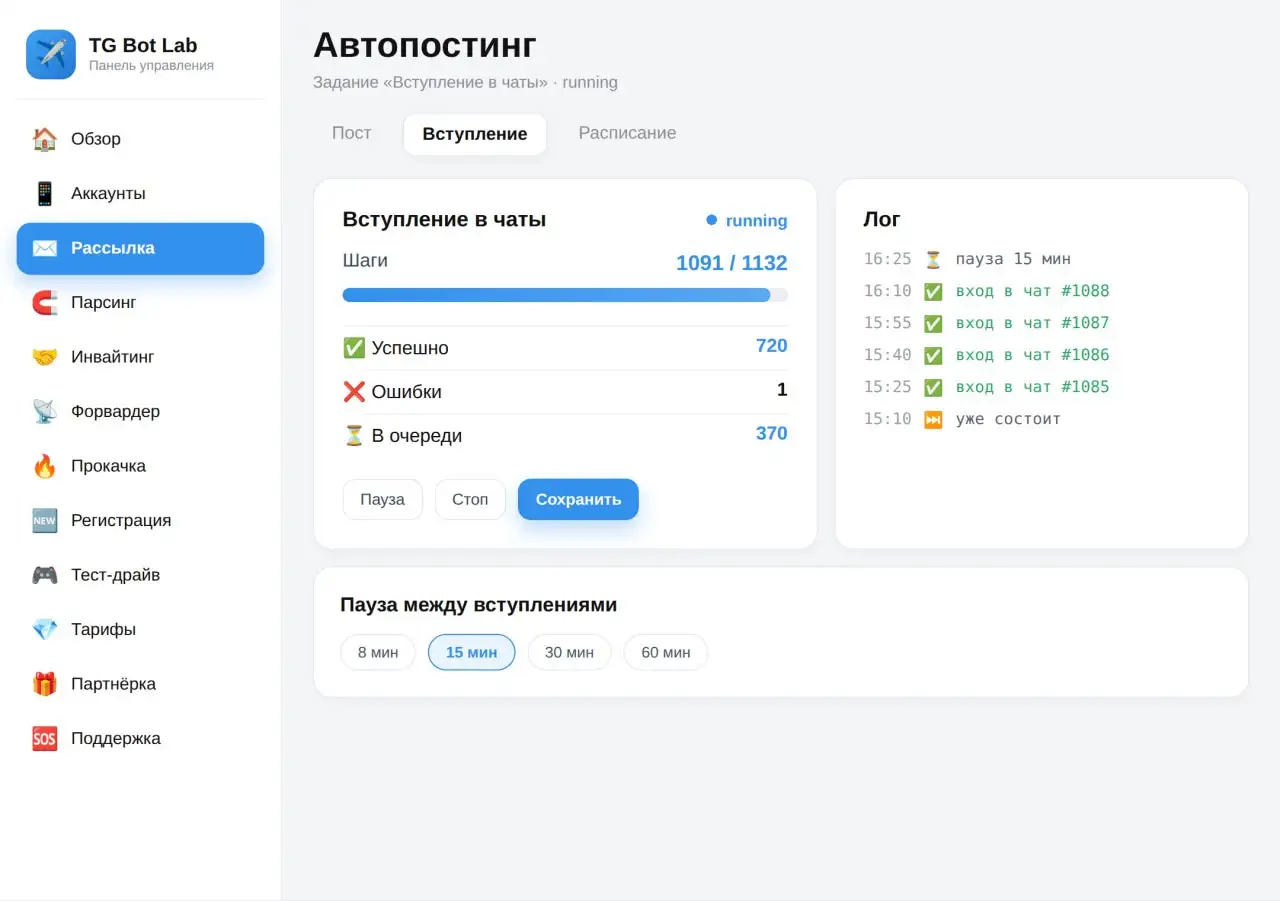Click the Шаги progress bar

click(x=565, y=295)
